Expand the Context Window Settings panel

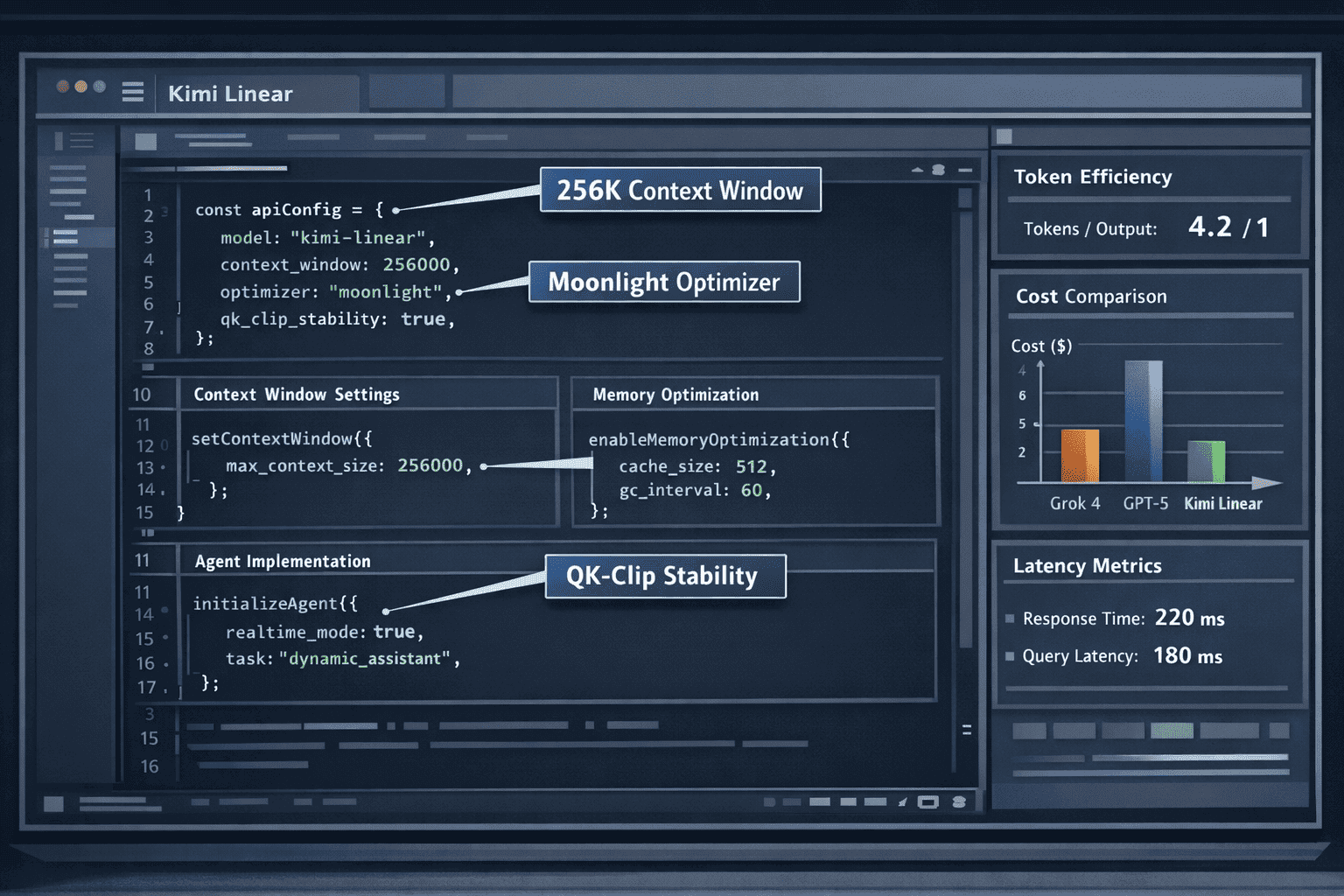(x=296, y=395)
